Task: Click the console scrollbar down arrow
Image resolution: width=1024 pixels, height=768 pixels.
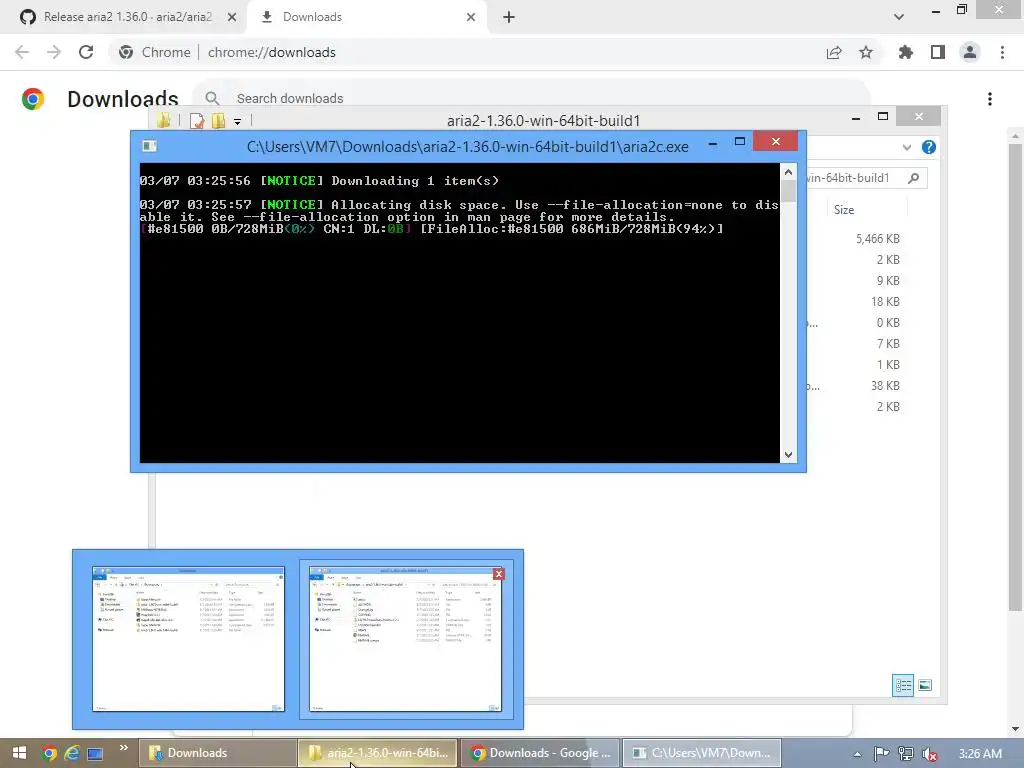Action: click(x=788, y=455)
